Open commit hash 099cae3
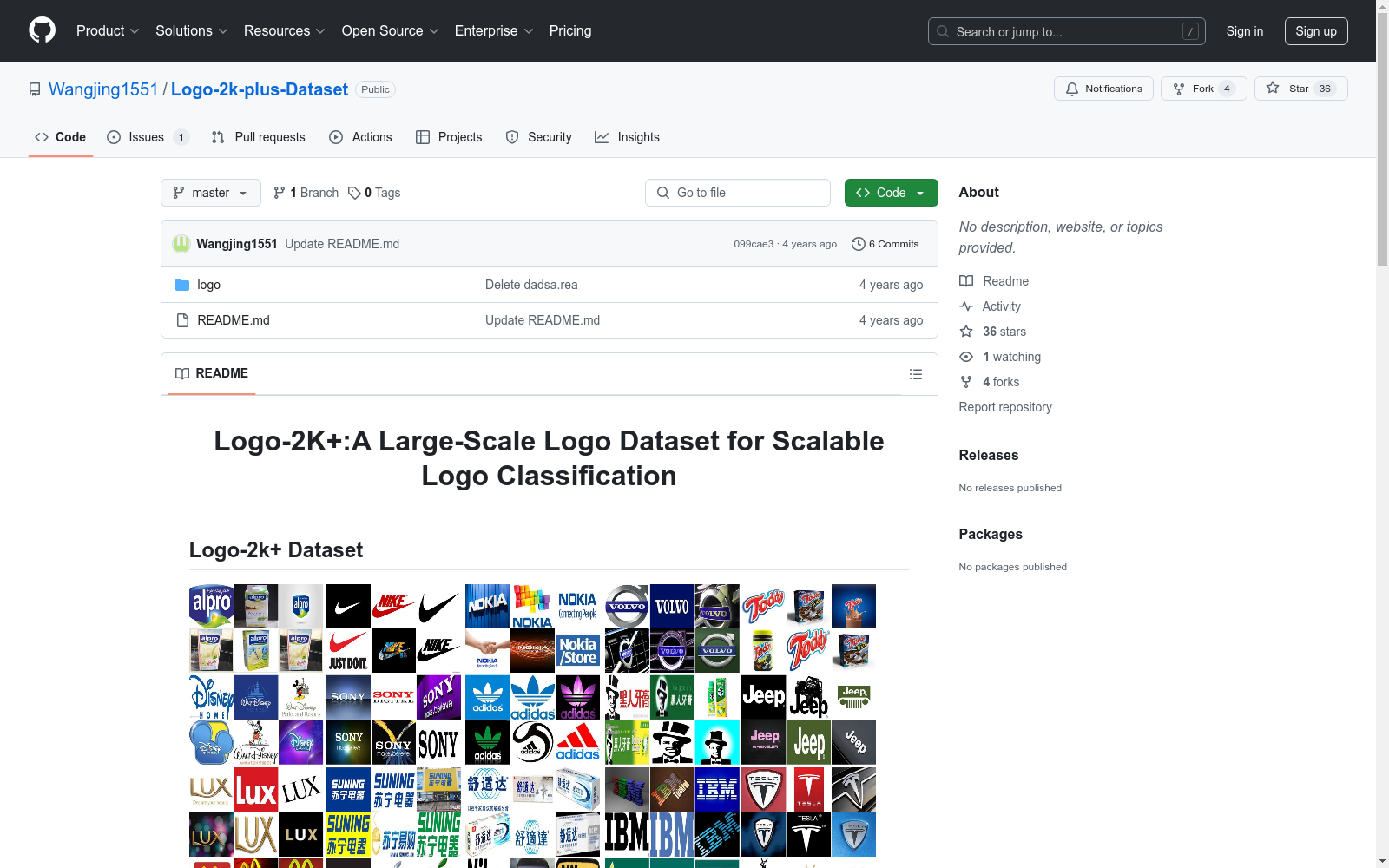This screenshot has height=868, width=1389. 754,244
